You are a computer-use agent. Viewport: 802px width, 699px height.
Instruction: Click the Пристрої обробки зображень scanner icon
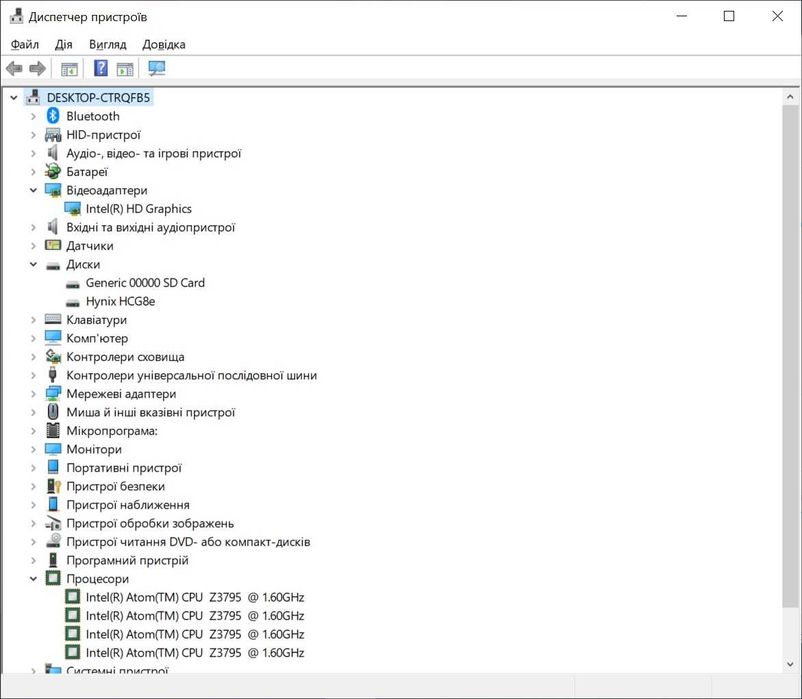click(53, 523)
